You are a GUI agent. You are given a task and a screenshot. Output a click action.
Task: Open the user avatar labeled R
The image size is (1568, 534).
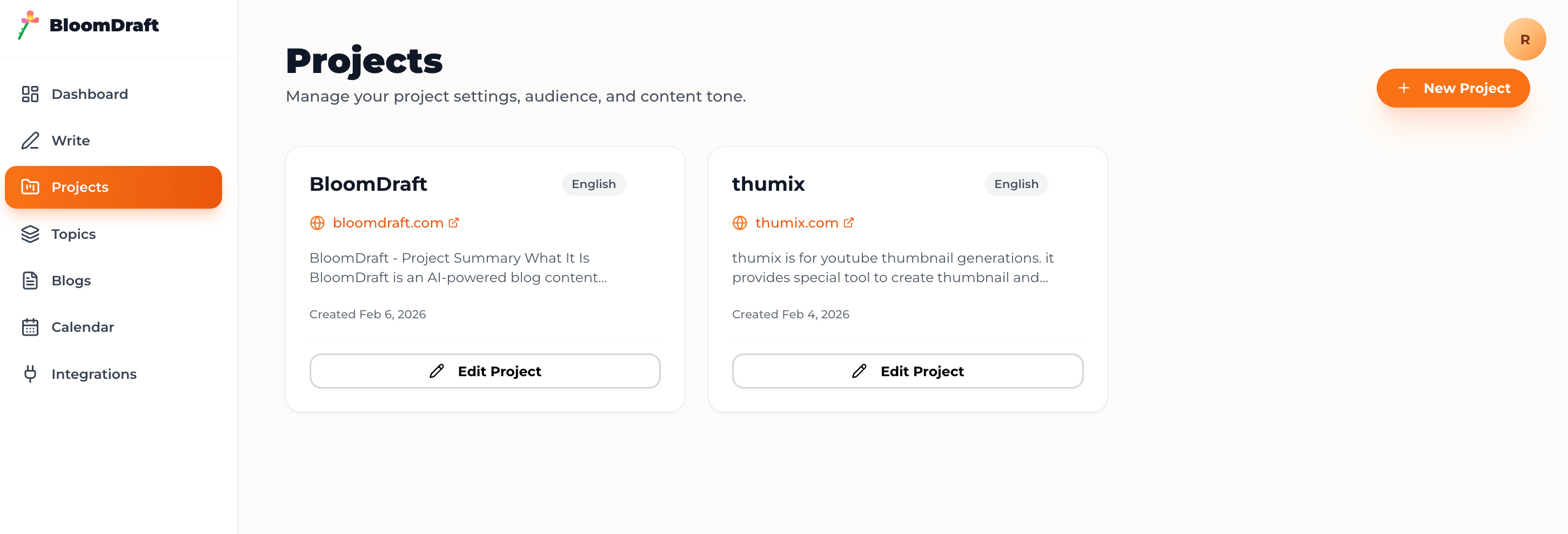pos(1524,39)
